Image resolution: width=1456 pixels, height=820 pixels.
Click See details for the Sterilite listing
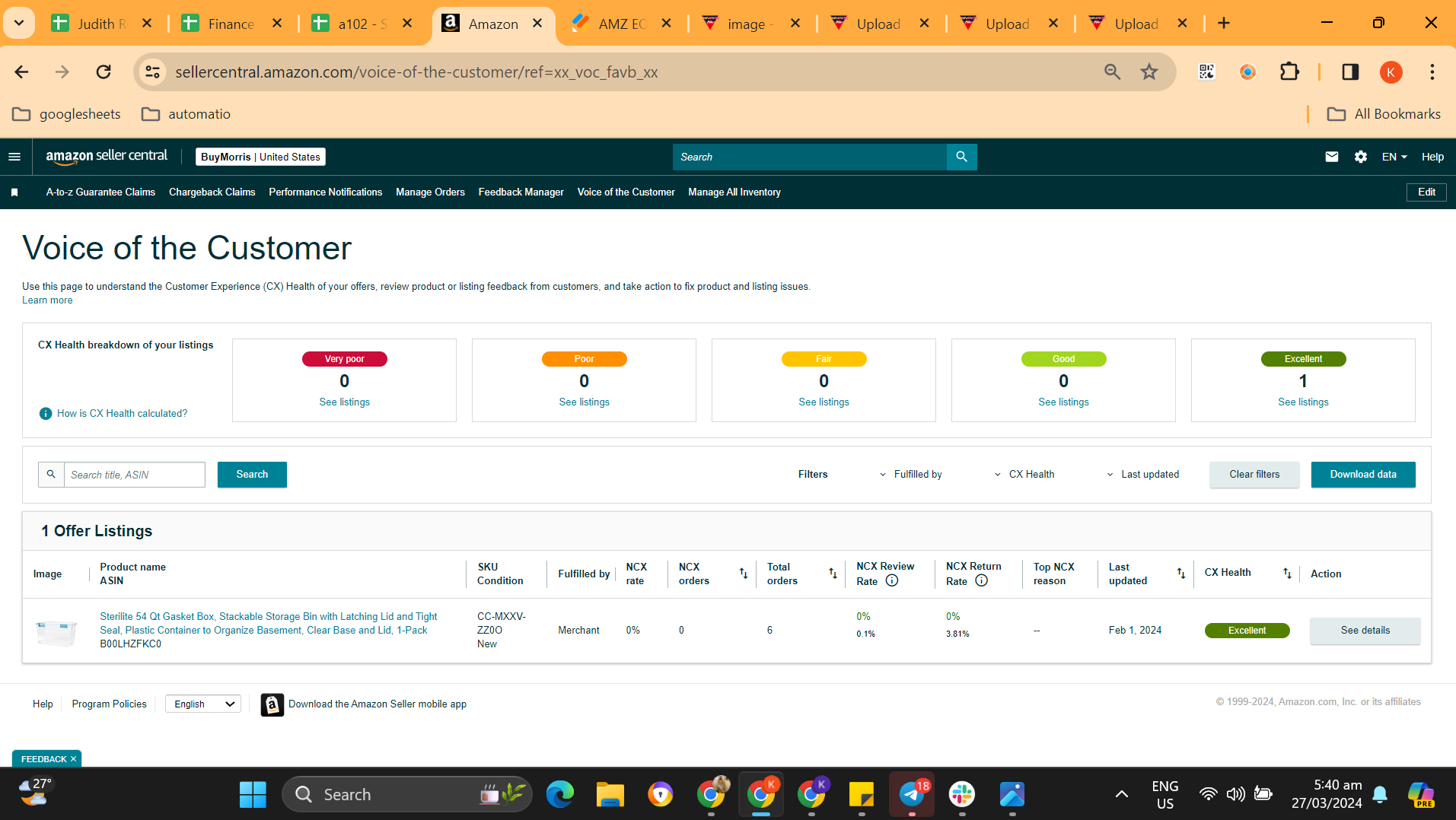[1365, 631]
